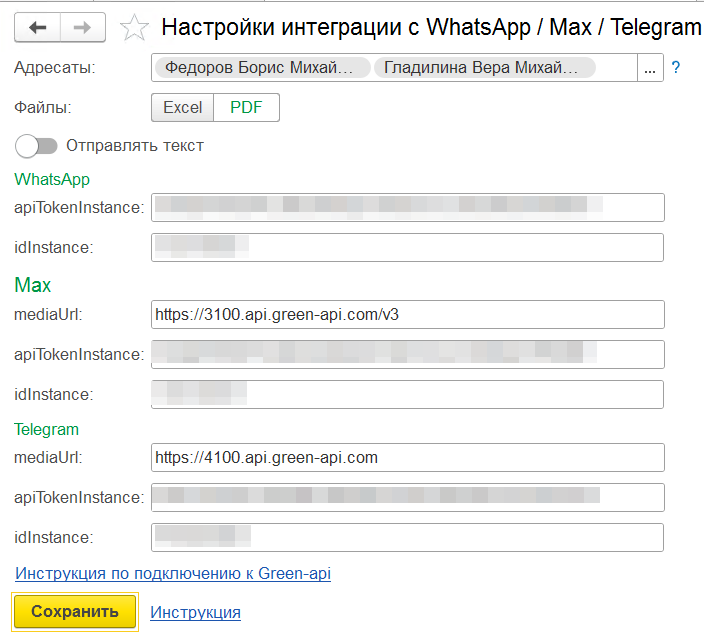Focus WhatsApp idInstance field
The image size is (704, 641).
coord(408,247)
